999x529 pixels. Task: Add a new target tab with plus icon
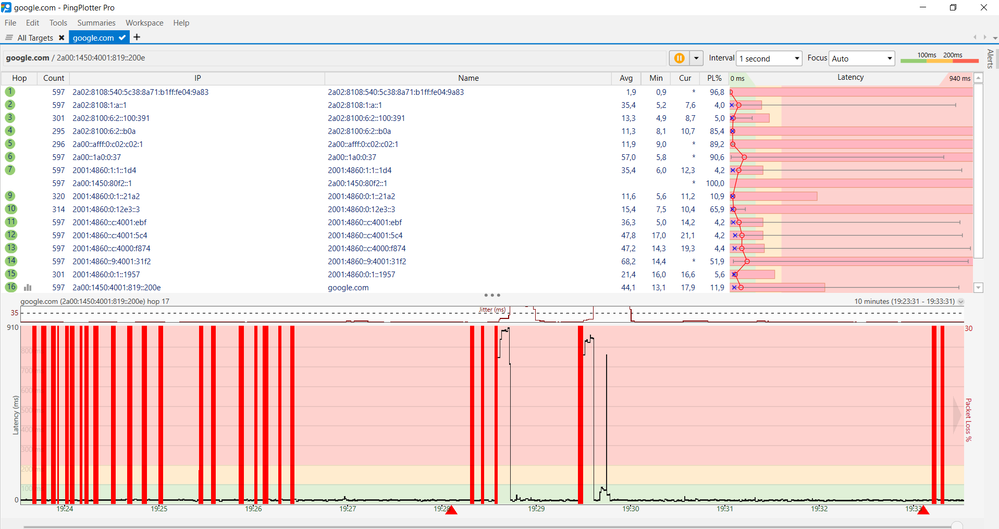coord(137,38)
